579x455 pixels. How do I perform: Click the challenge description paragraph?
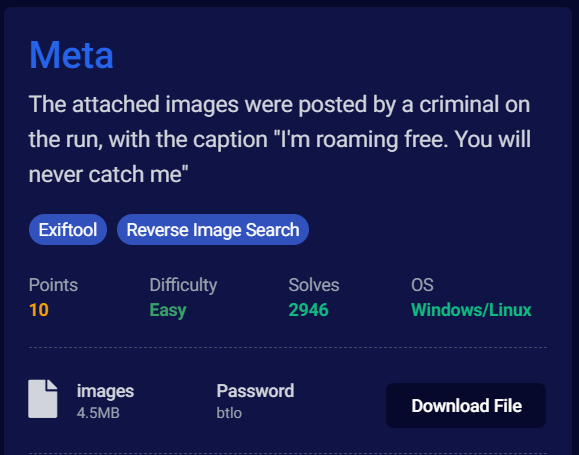click(280, 139)
